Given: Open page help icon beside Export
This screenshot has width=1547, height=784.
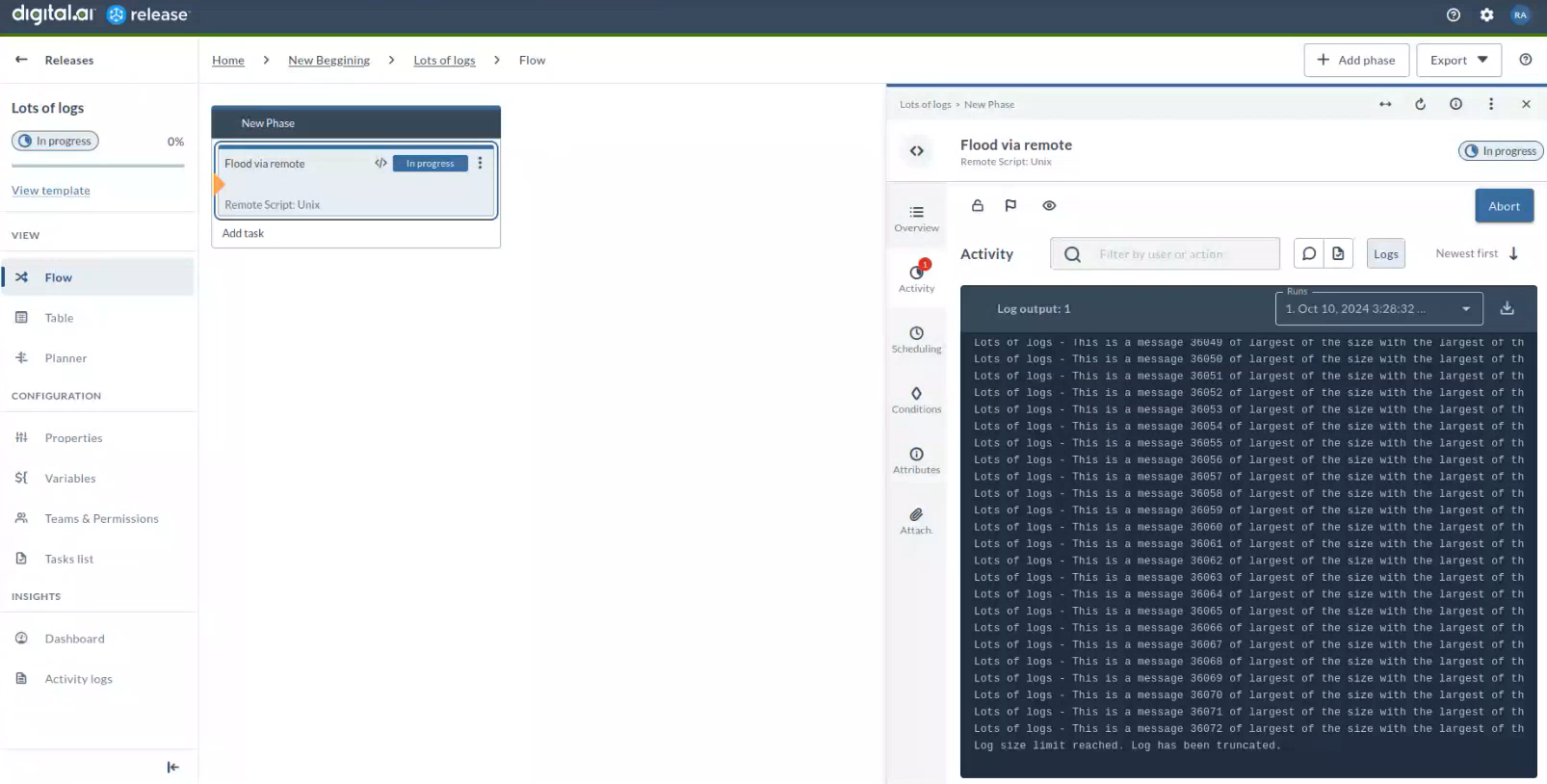Looking at the screenshot, I should click(1526, 60).
